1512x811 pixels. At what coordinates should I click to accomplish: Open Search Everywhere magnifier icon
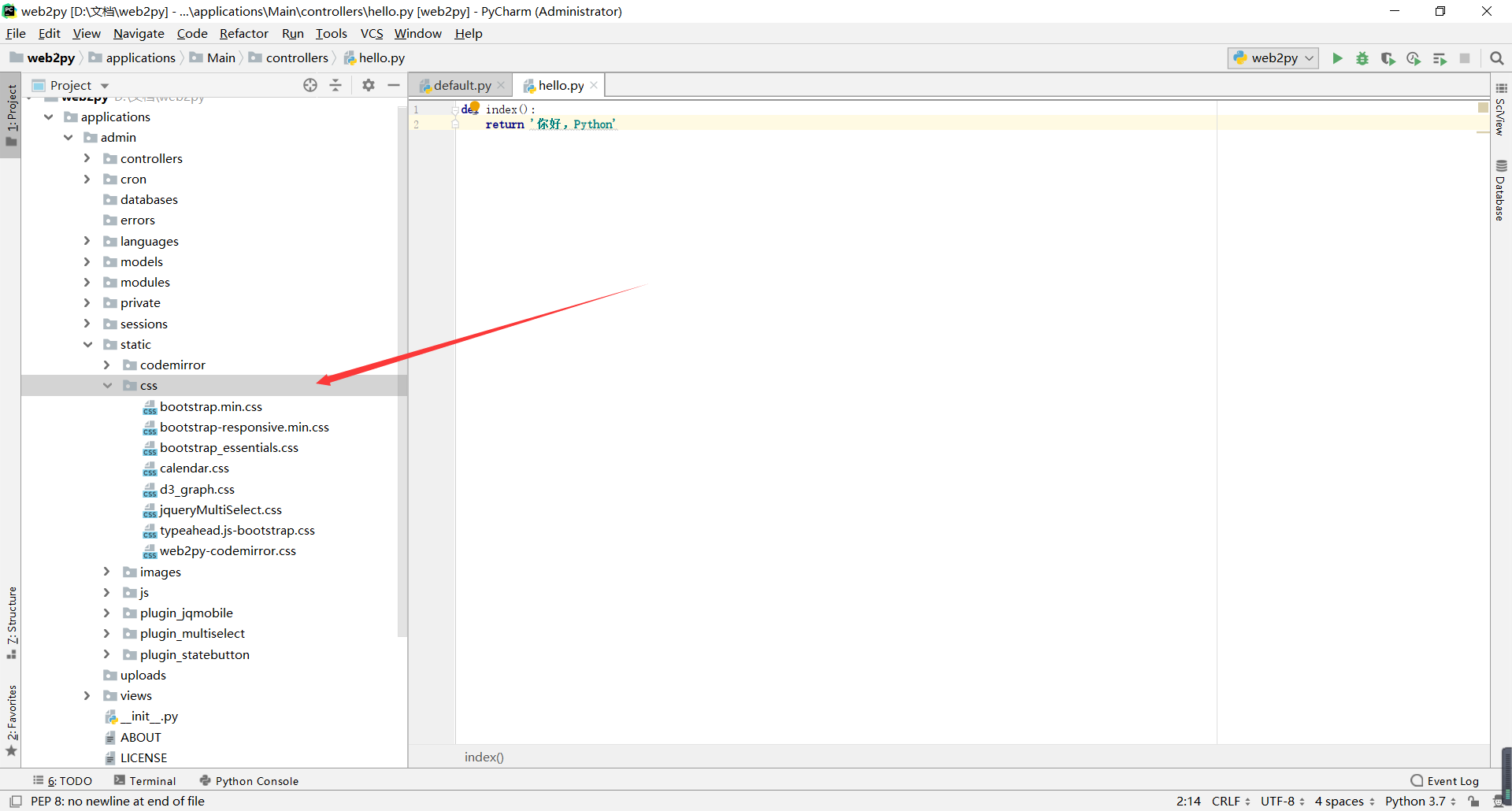pos(1497,58)
